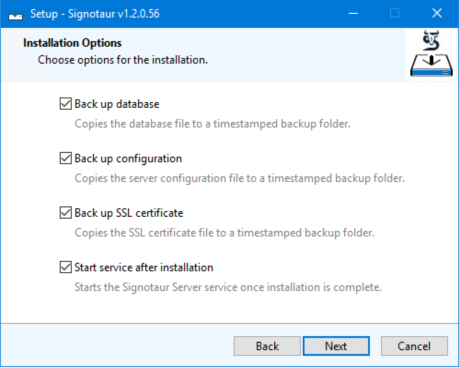Cancel the Signotaur setup
This screenshot has width=459, height=368.
pos(414,346)
